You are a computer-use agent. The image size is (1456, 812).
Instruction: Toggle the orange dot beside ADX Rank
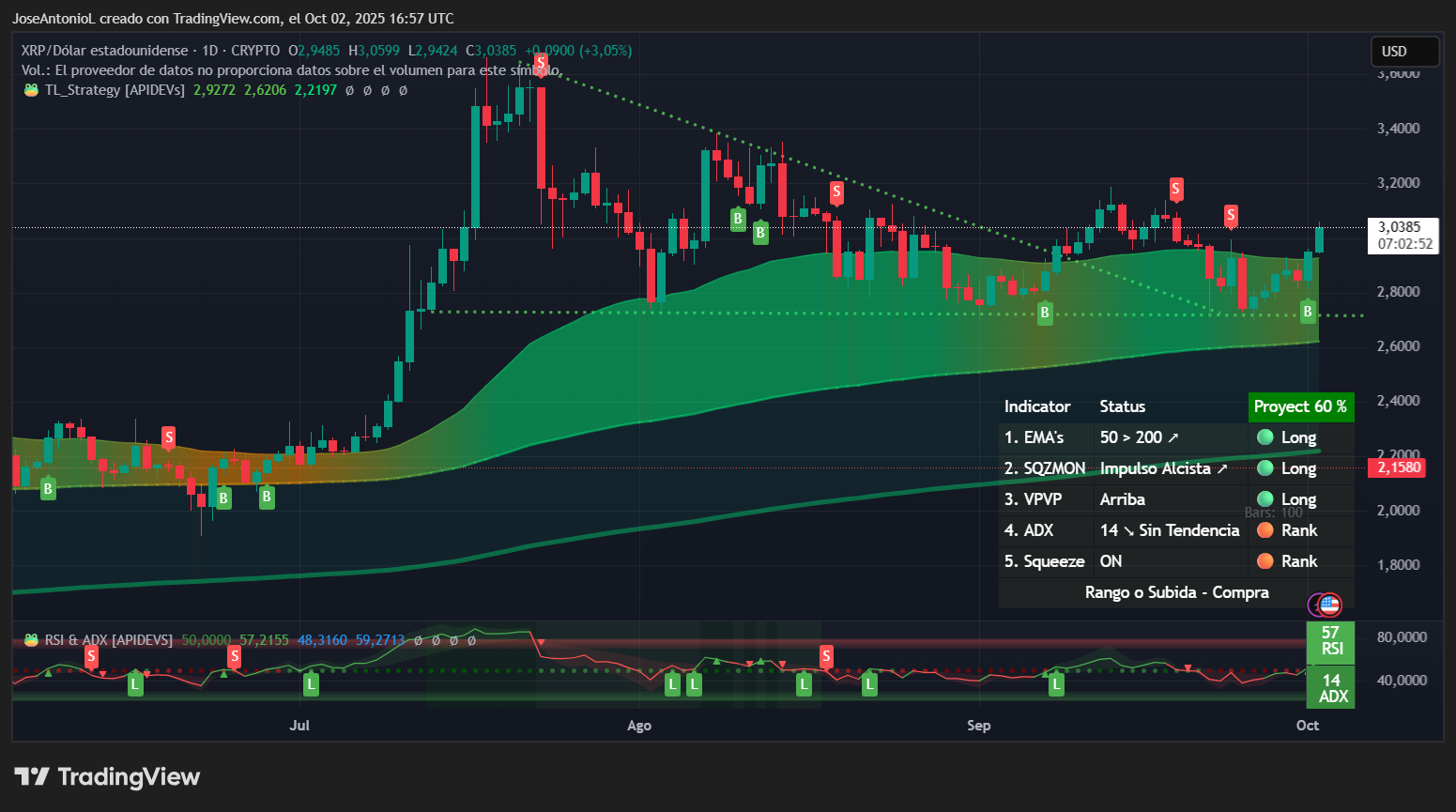tap(1265, 529)
